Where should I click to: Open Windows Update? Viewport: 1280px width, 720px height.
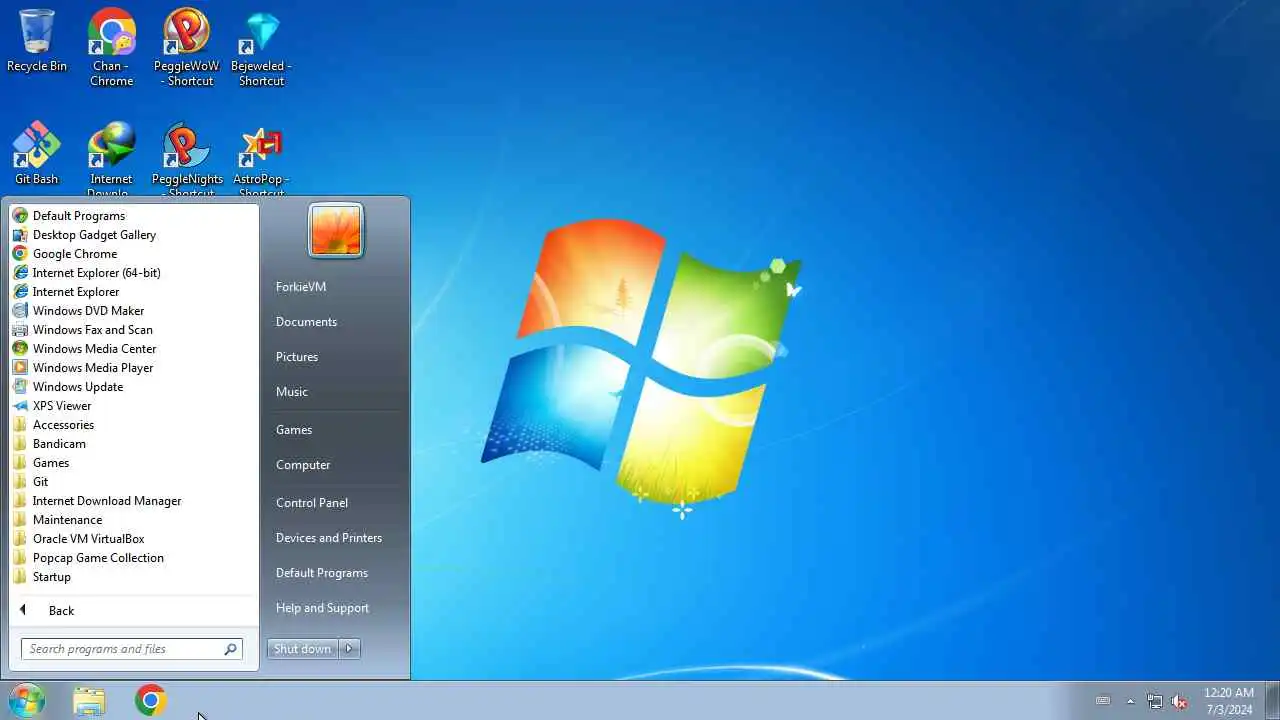[x=134, y=387]
